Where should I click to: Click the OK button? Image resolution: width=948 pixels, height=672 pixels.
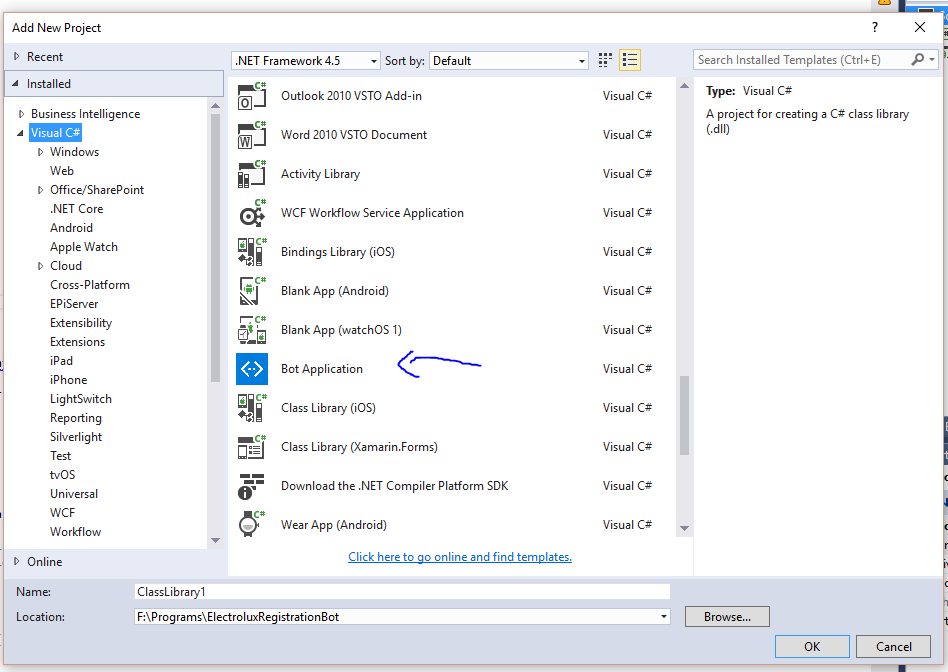coord(812,647)
